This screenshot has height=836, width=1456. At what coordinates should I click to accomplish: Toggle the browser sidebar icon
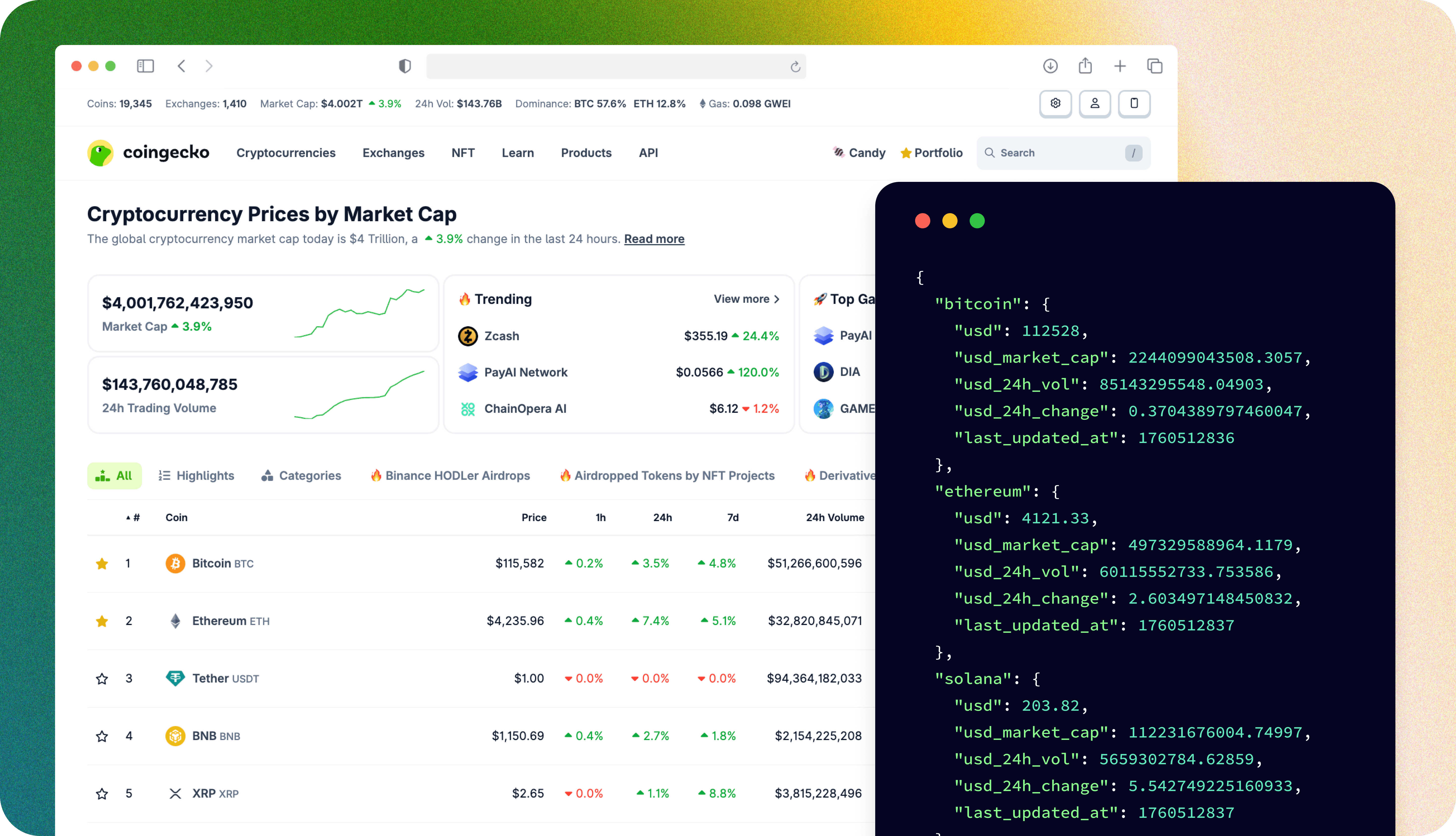point(145,66)
